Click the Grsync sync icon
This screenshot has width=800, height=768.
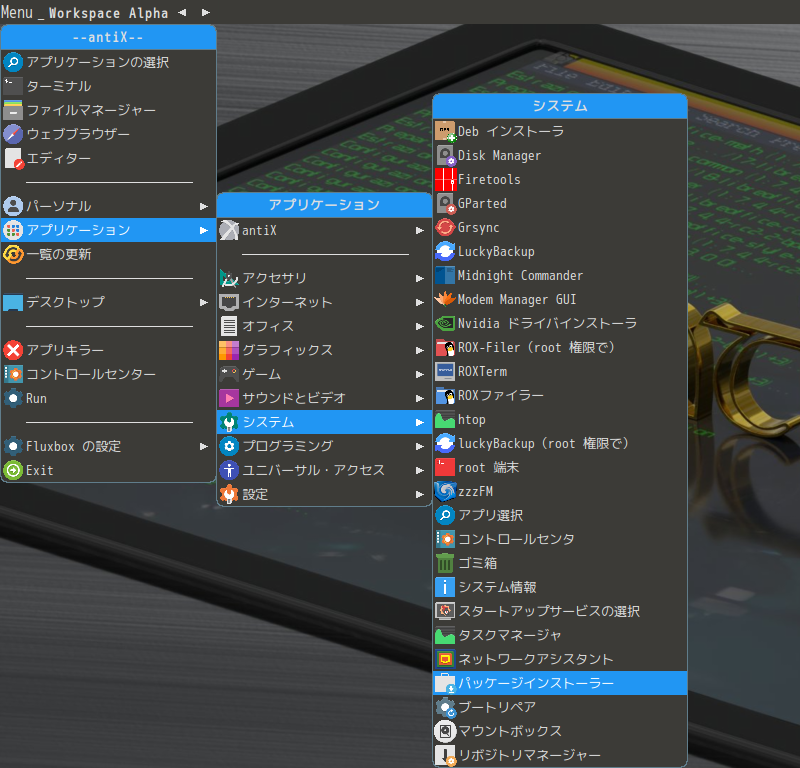tap(445, 227)
